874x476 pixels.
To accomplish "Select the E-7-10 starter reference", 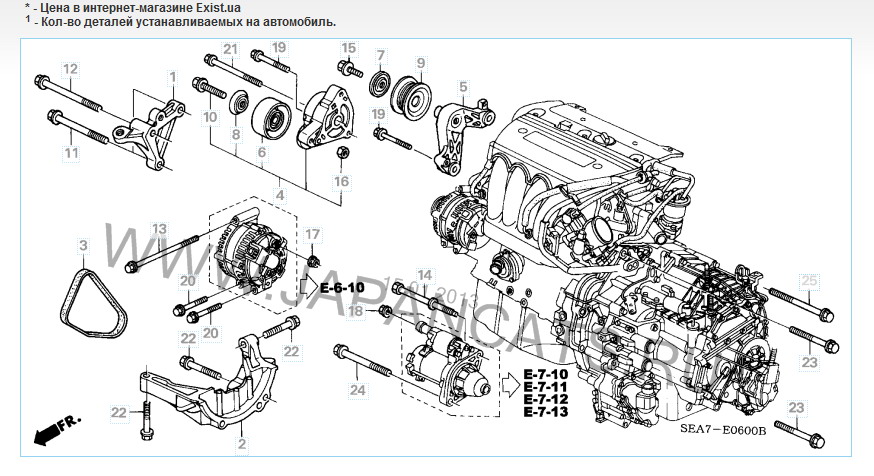I will 546,375.
